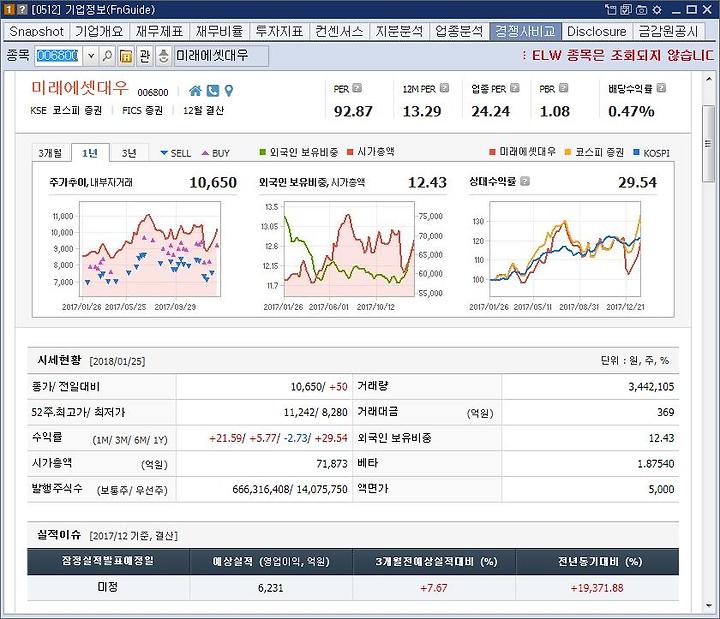This screenshot has width=720, height=619.
Task: Click the map location pin icon
Action: (x=229, y=91)
